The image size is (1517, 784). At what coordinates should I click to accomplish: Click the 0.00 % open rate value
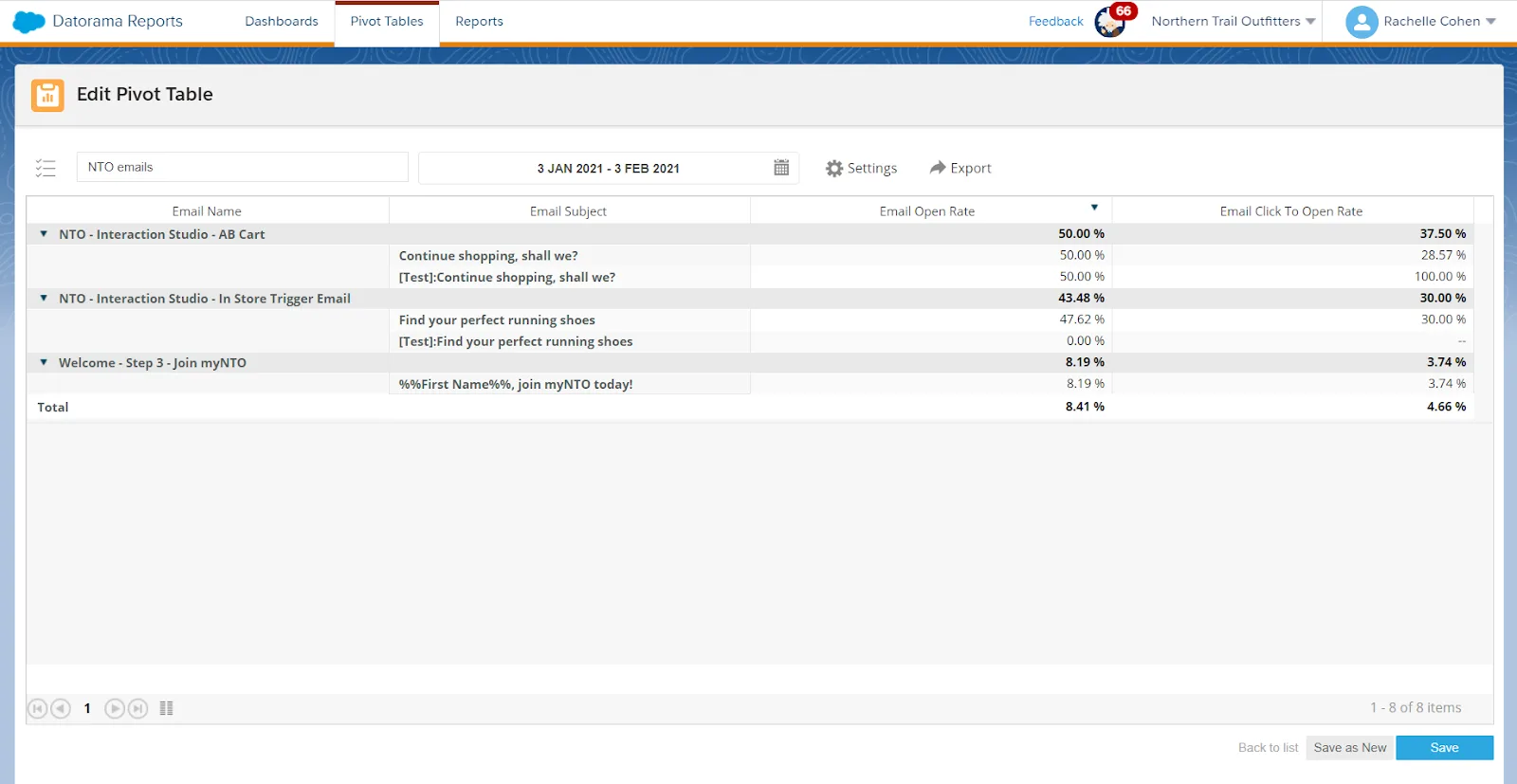pos(1086,340)
